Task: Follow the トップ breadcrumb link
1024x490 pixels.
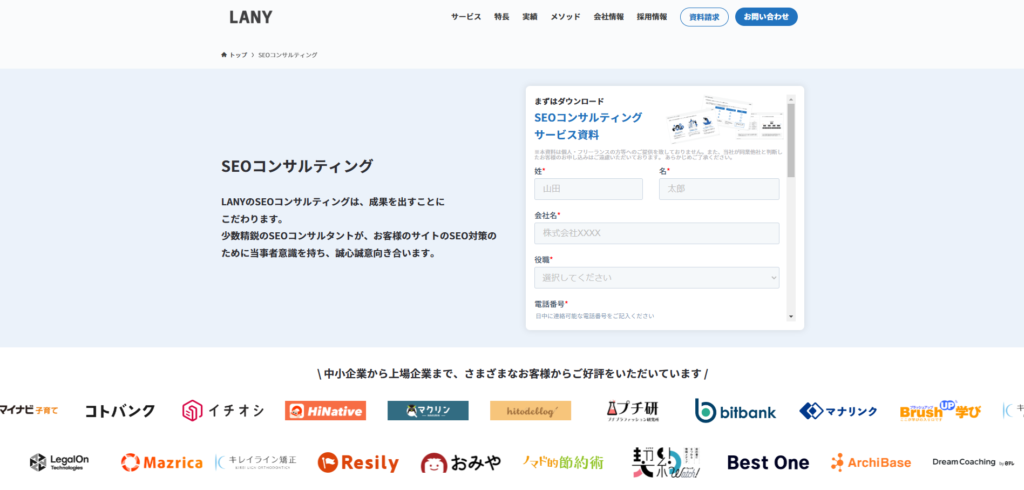Action: coord(238,55)
